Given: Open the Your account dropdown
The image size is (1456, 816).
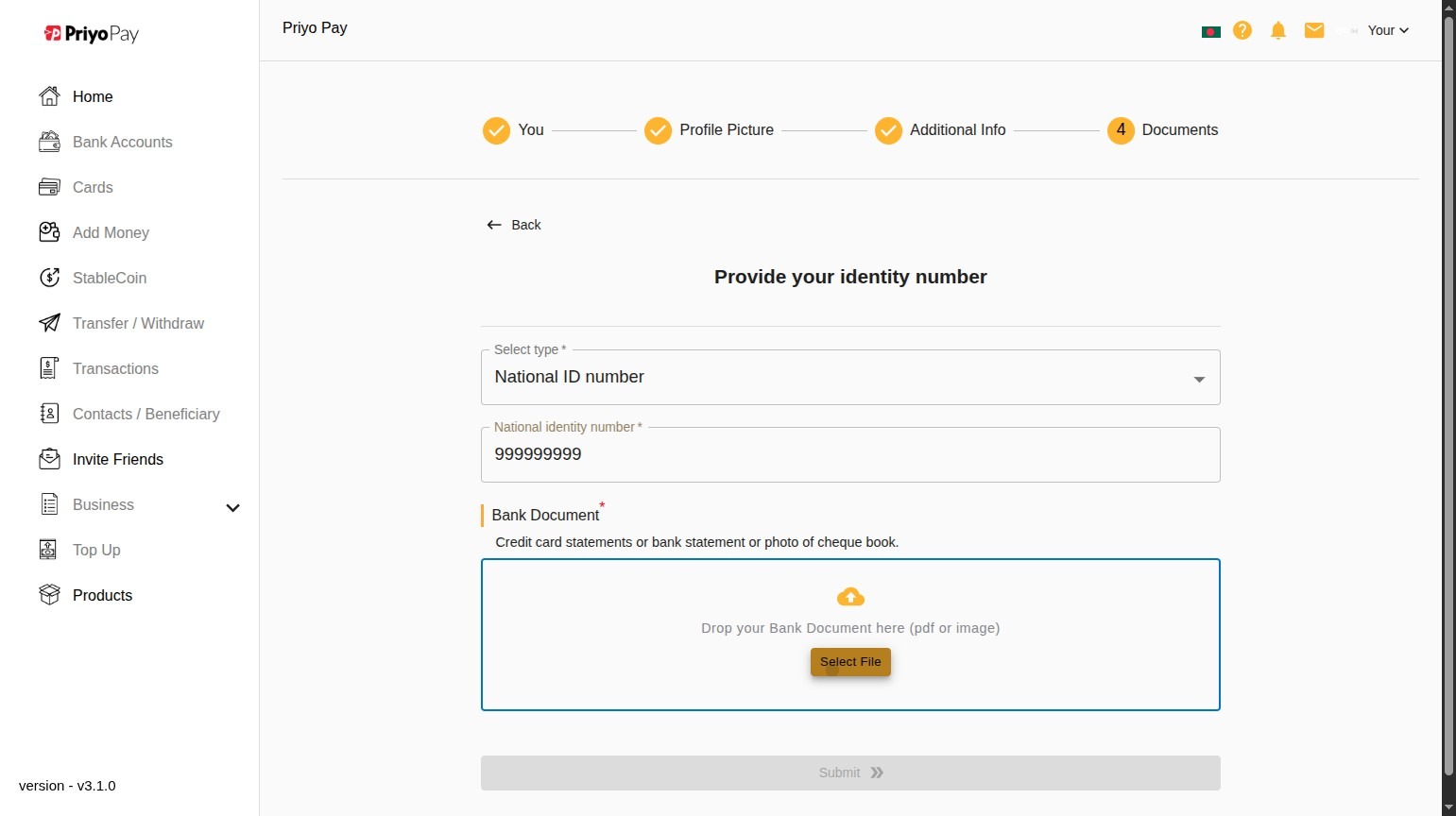Looking at the screenshot, I should (x=1388, y=30).
